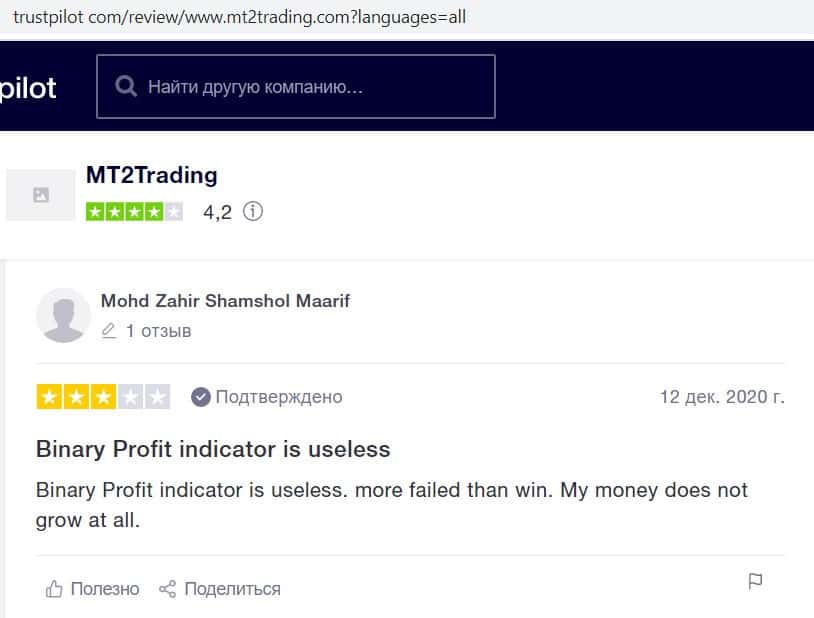Open review titled Binary Profit indicator is useless

coord(213,449)
